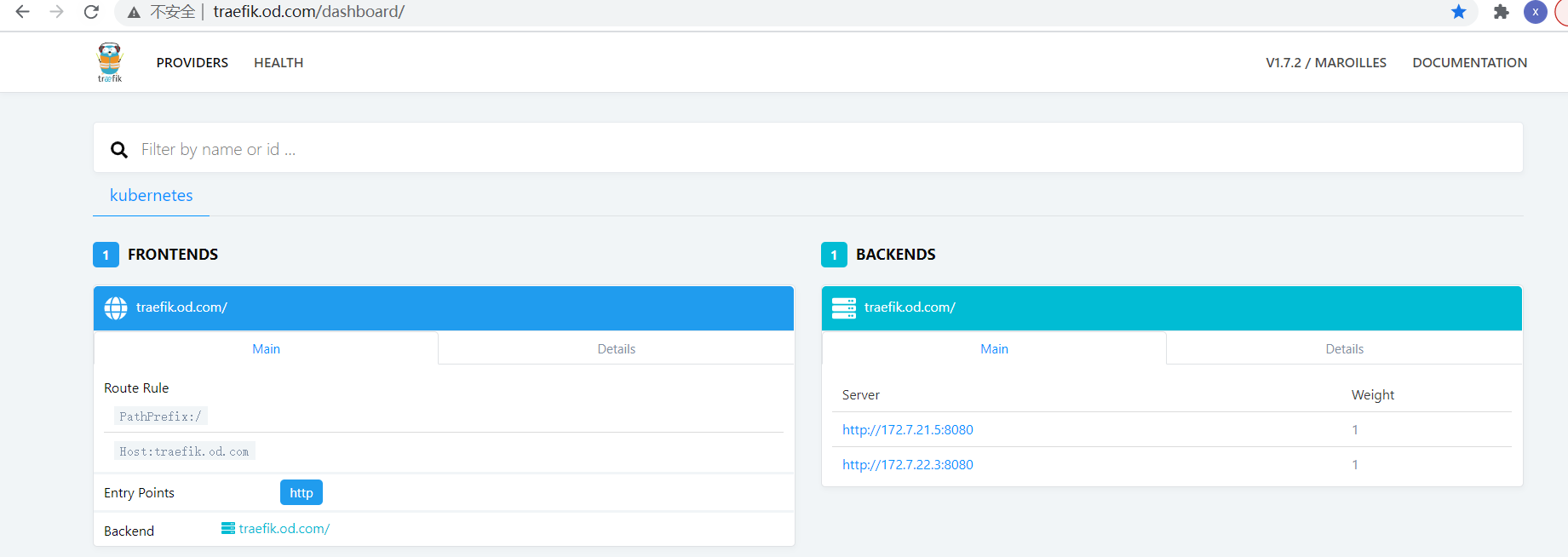Click the globe icon in frontend header
This screenshot has width=1568, height=557.
[x=116, y=307]
